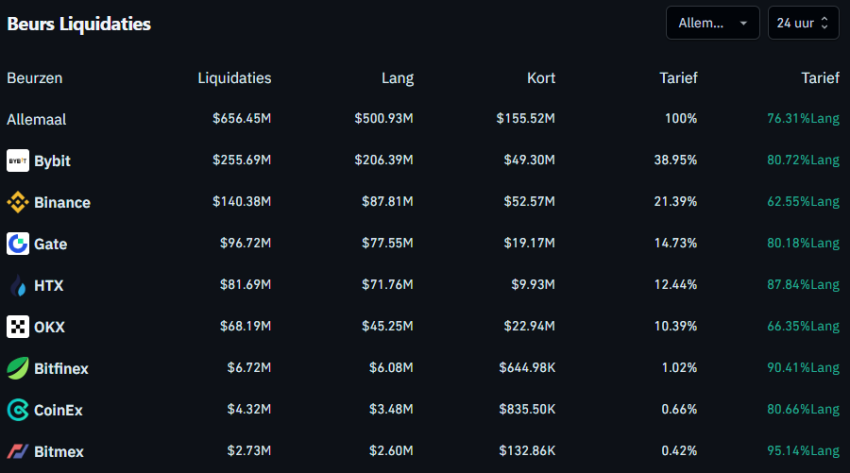Open the Binance exchange name link
The height and width of the screenshot is (473, 850).
[62, 203]
